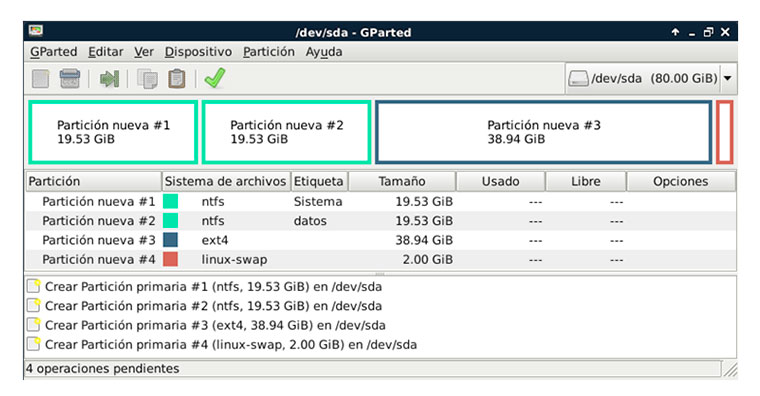Sort by the Libre column header
This screenshot has height=396, width=760.
586,181
